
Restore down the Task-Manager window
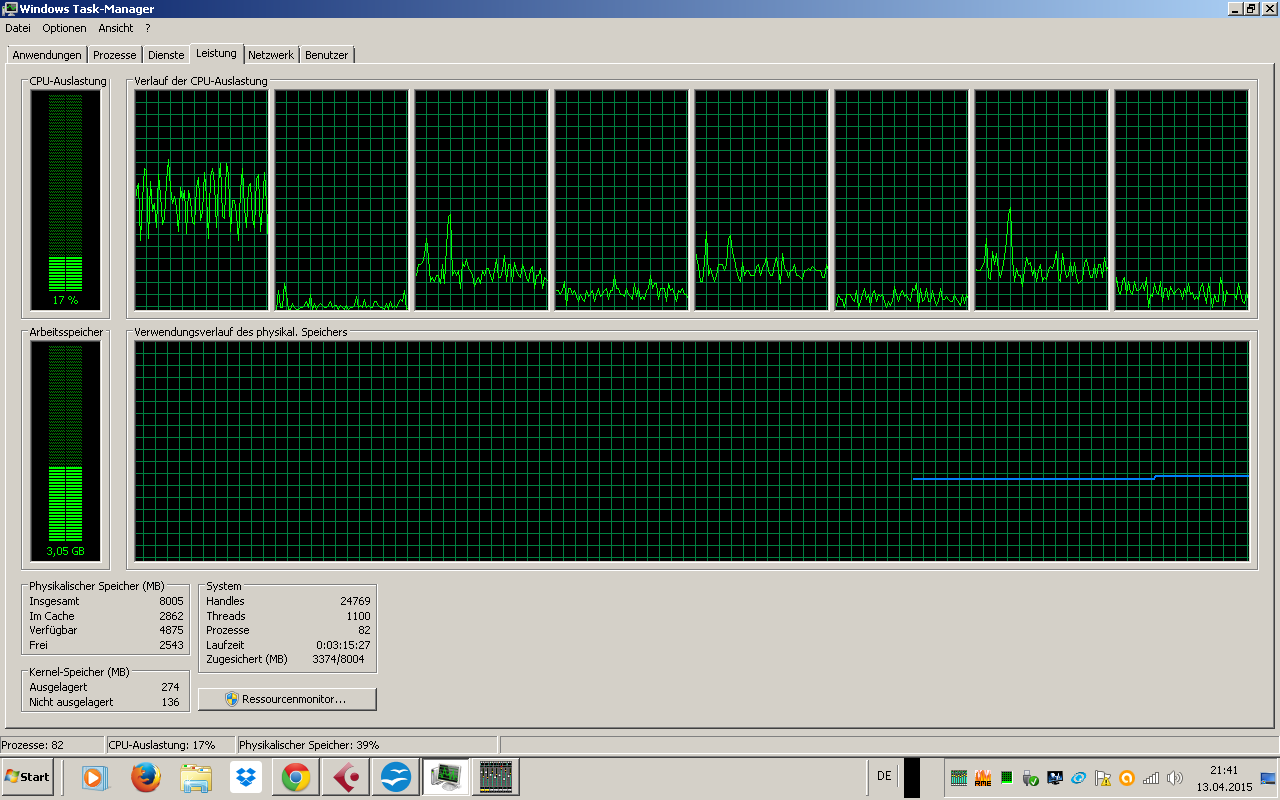(1250, 8)
